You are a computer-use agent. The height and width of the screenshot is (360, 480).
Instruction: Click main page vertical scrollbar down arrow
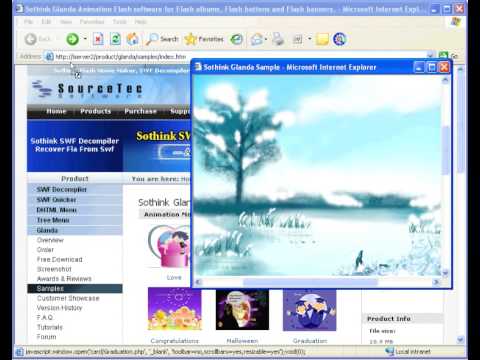point(460,340)
